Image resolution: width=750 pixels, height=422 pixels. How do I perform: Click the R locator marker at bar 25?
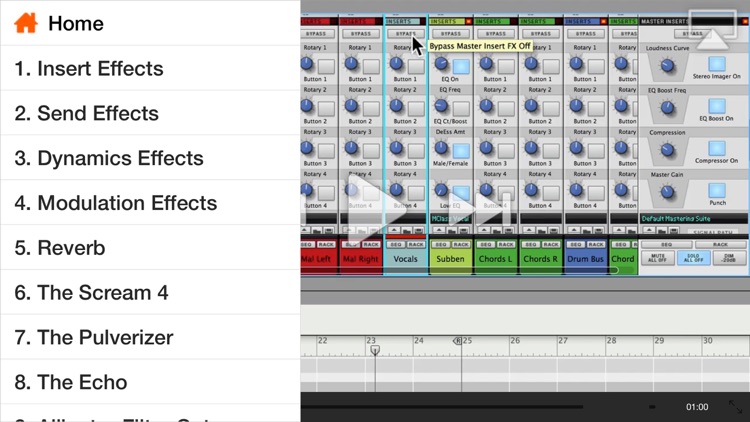pos(457,341)
